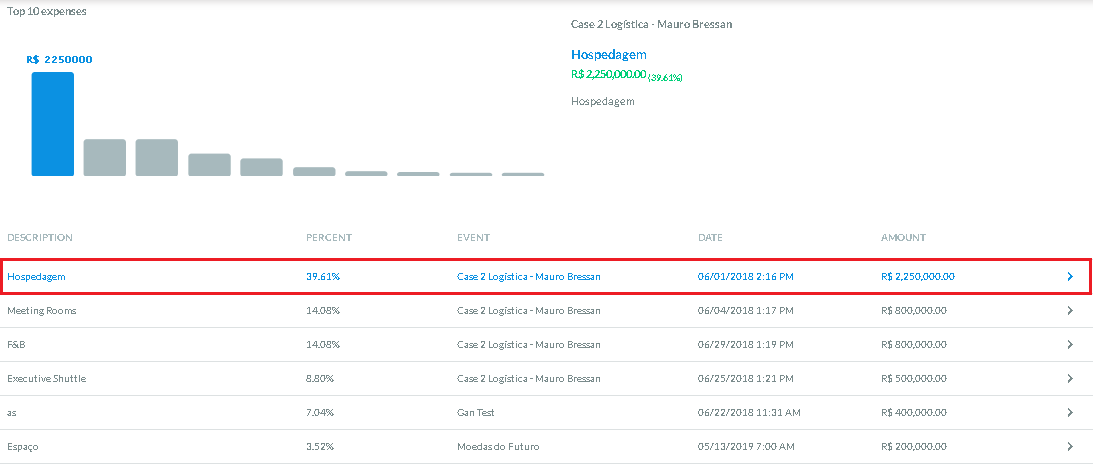Click the blue Hospedagem heading in detail panel

point(609,54)
